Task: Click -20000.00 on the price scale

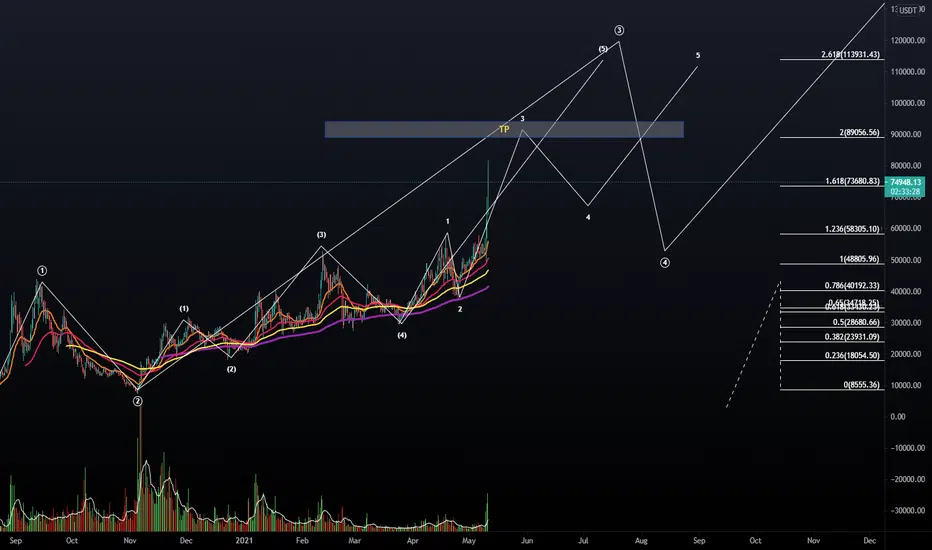Action: [908, 479]
